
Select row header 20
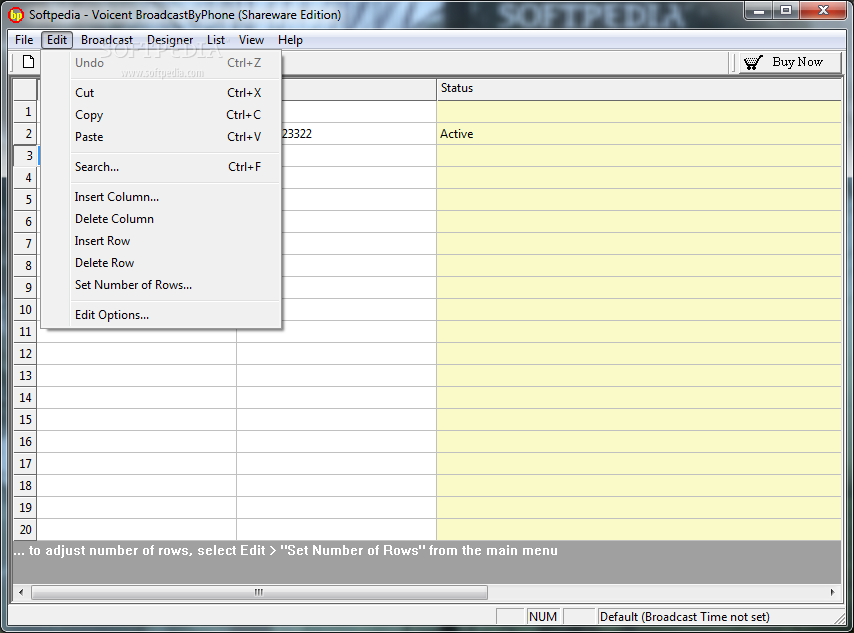click(x=25, y=529)
